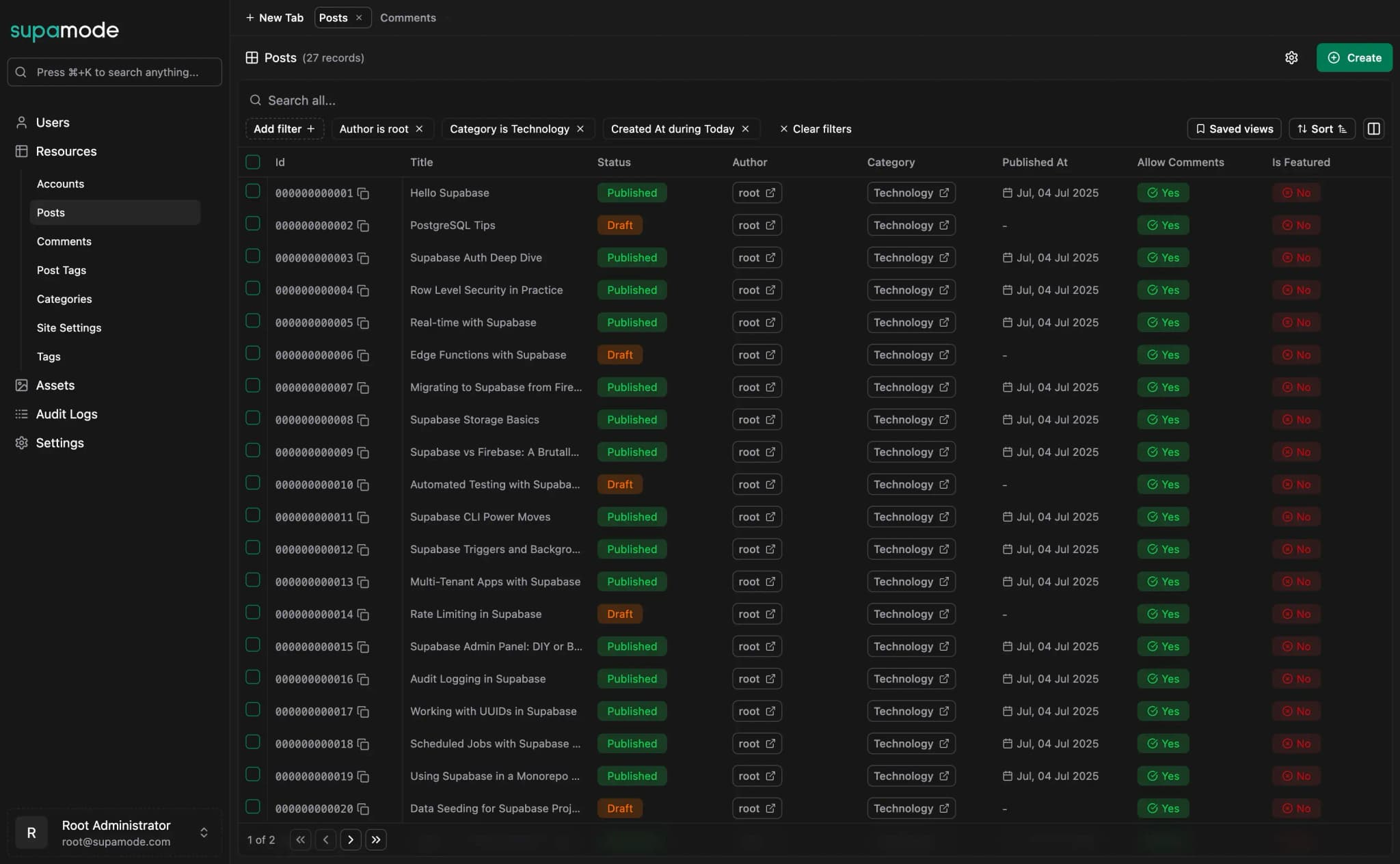Check the Hello Supabase row checkbox
Viewport: 1400px width, 864px height.
(253, 191)
